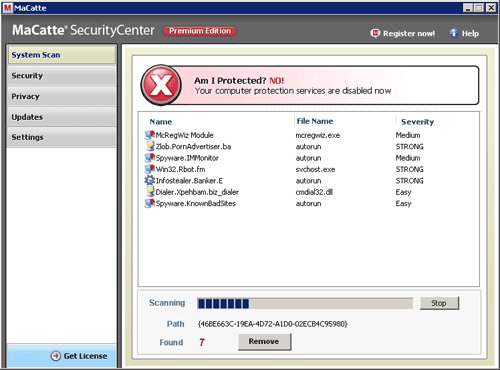Click the Win32.Rbot.fm threat icon
The height and width of the screenshot is (370, 500).
(150, 169)
